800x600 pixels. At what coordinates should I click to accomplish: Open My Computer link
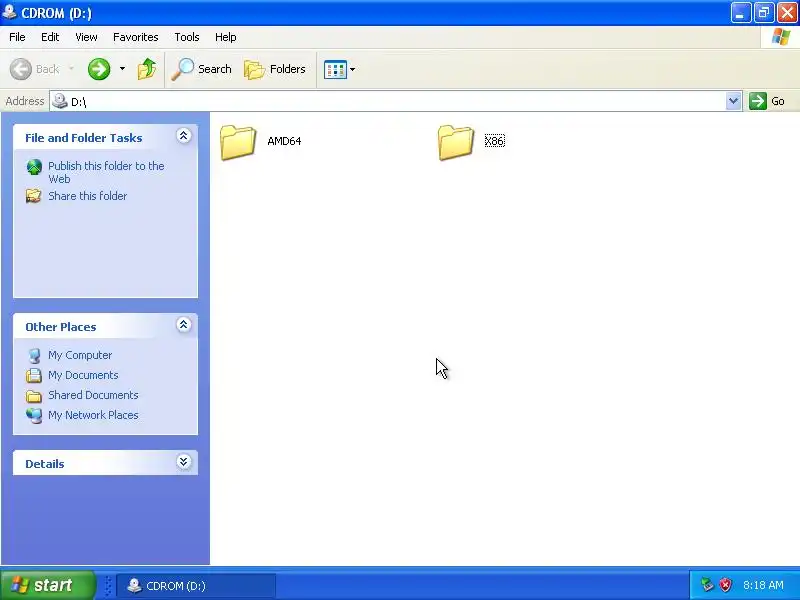[x=80, y=355]
